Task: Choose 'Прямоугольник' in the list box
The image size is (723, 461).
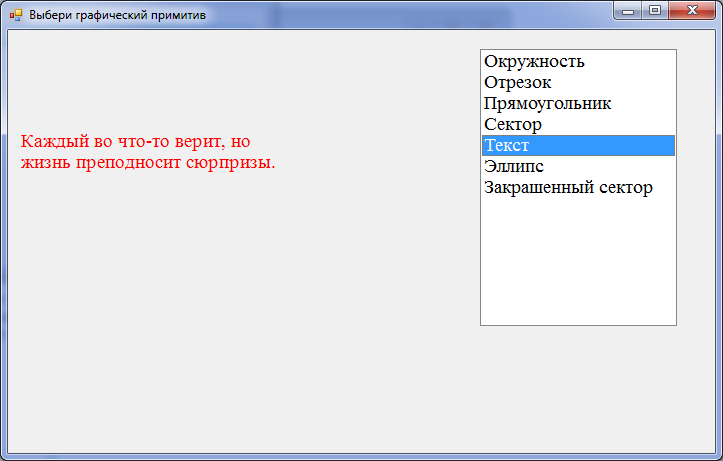Action: pos(578,103)
